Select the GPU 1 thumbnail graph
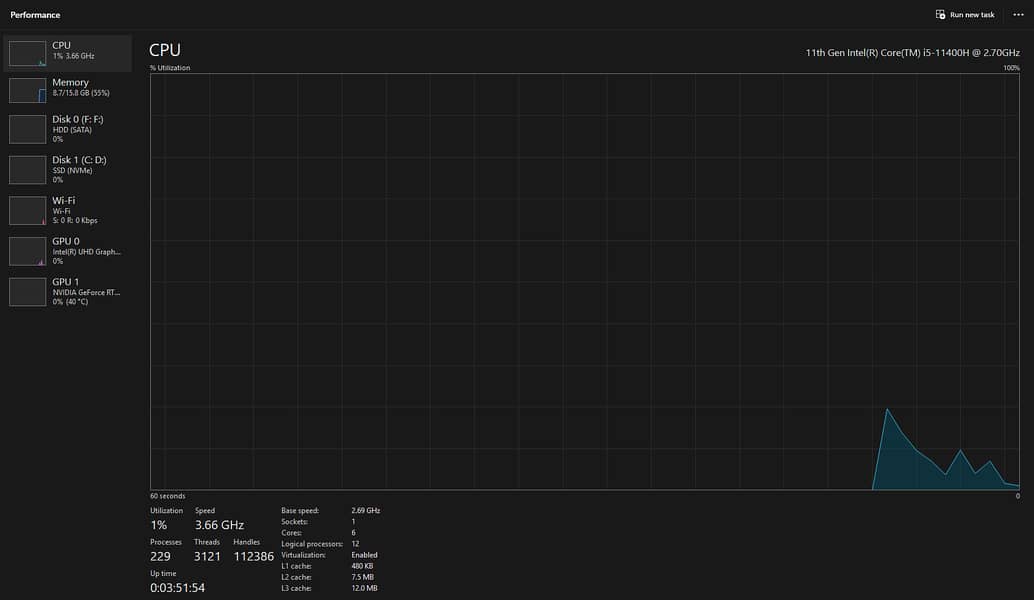 [27, 292]
